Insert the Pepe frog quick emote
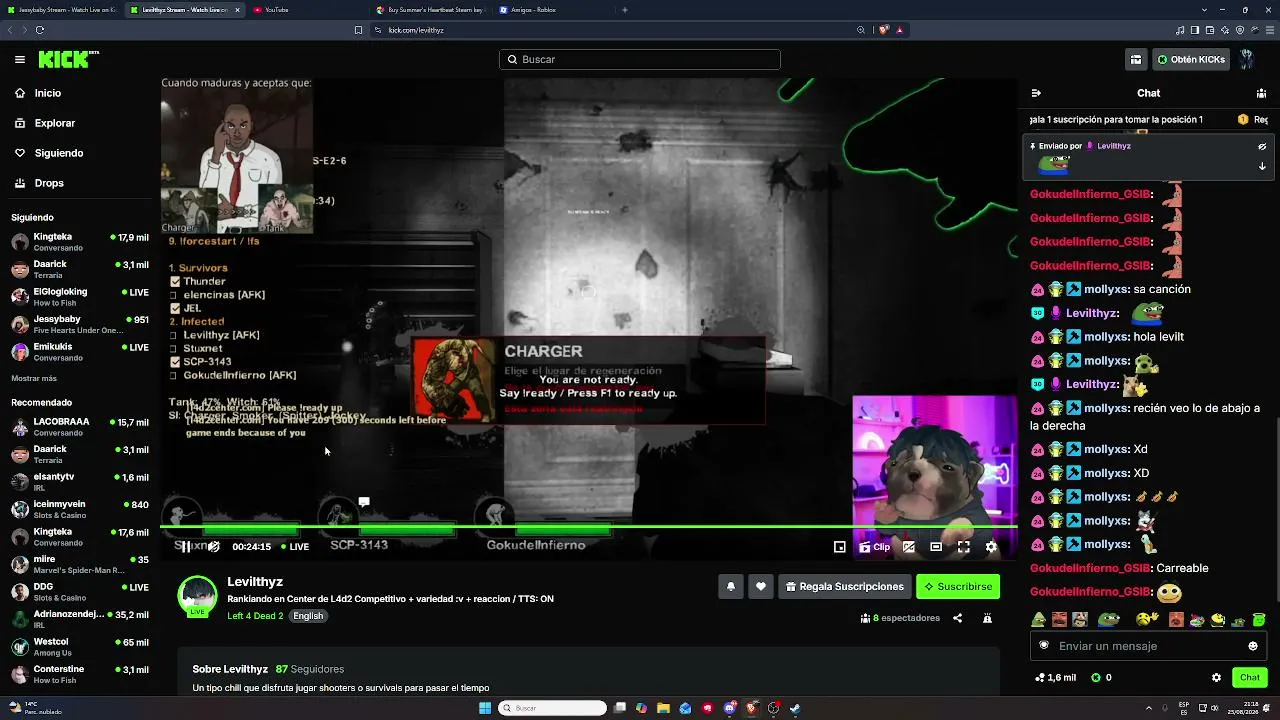 (1109, 620)
